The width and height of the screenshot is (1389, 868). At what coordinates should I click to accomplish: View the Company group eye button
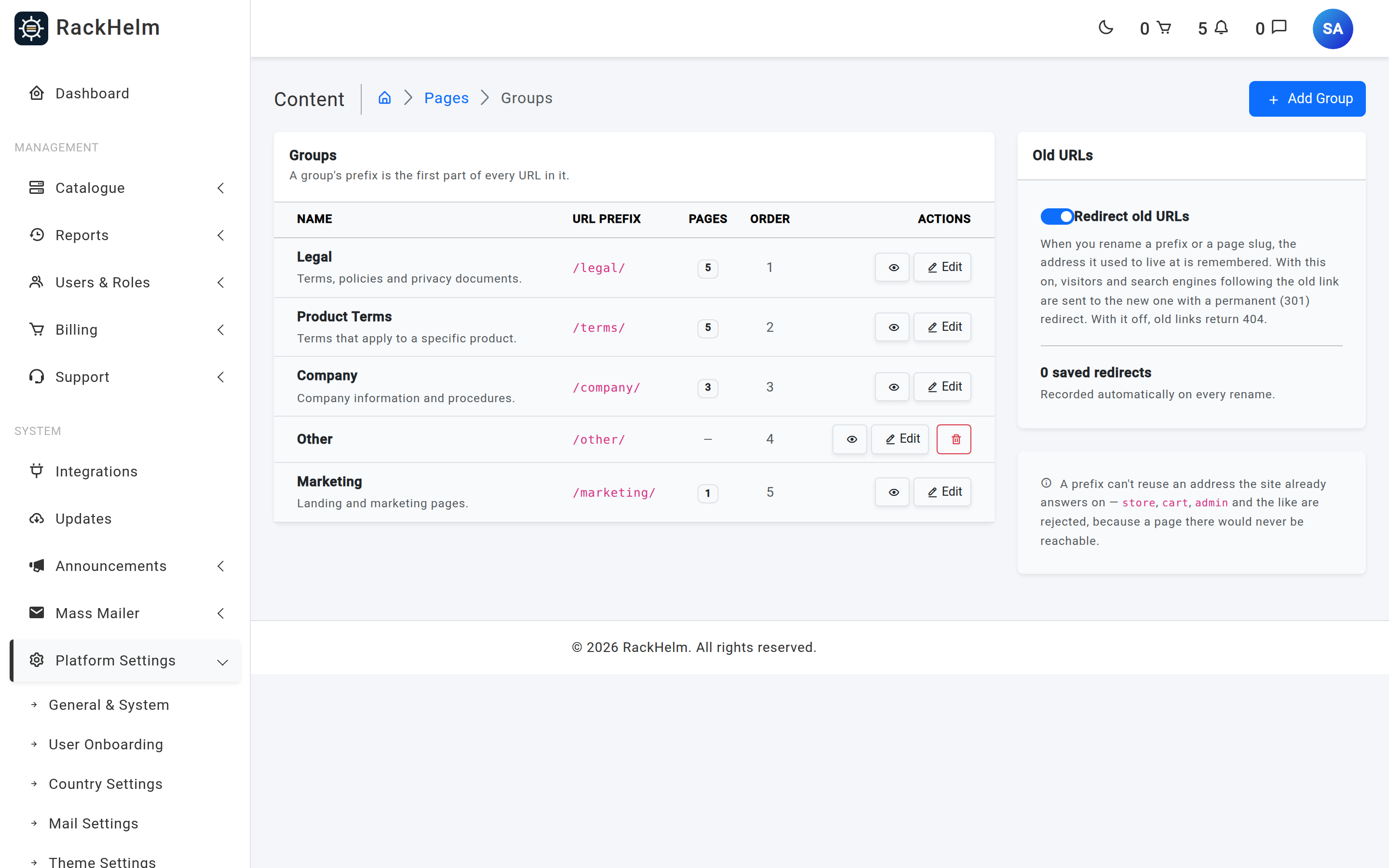coord(893,387)
